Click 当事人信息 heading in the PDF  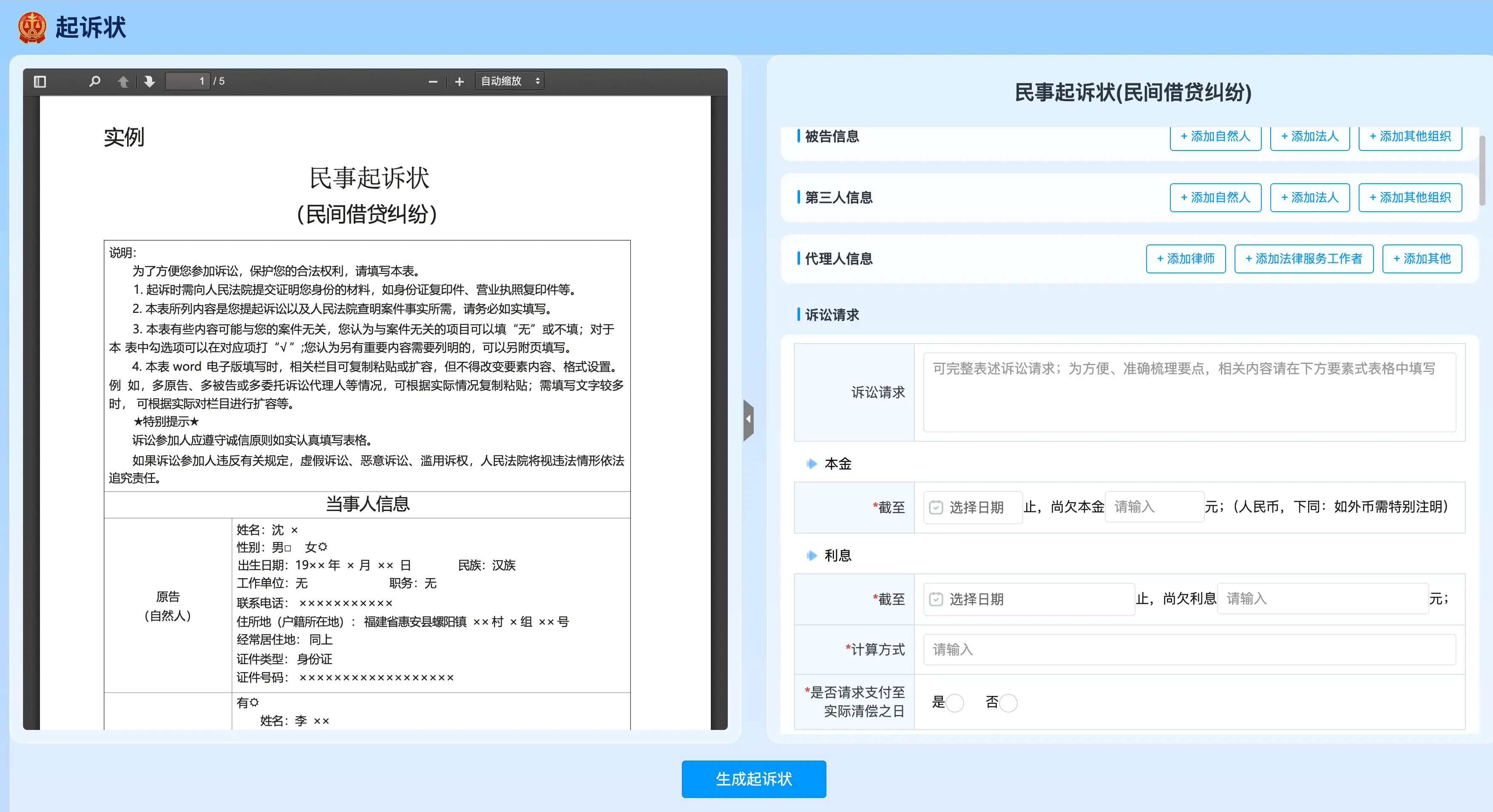367,504
